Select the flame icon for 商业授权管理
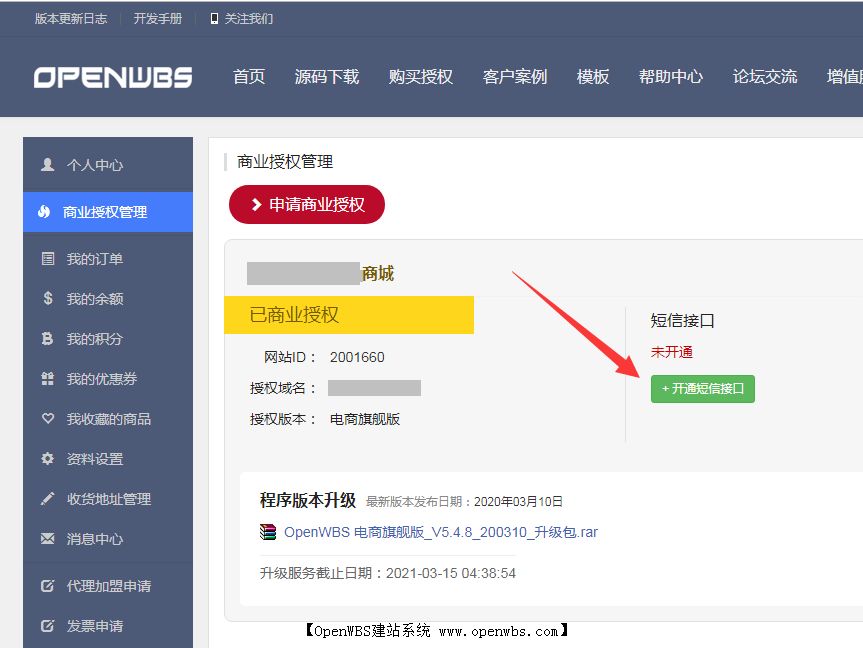Screen dimensions: 863x648 click(46, 212)
